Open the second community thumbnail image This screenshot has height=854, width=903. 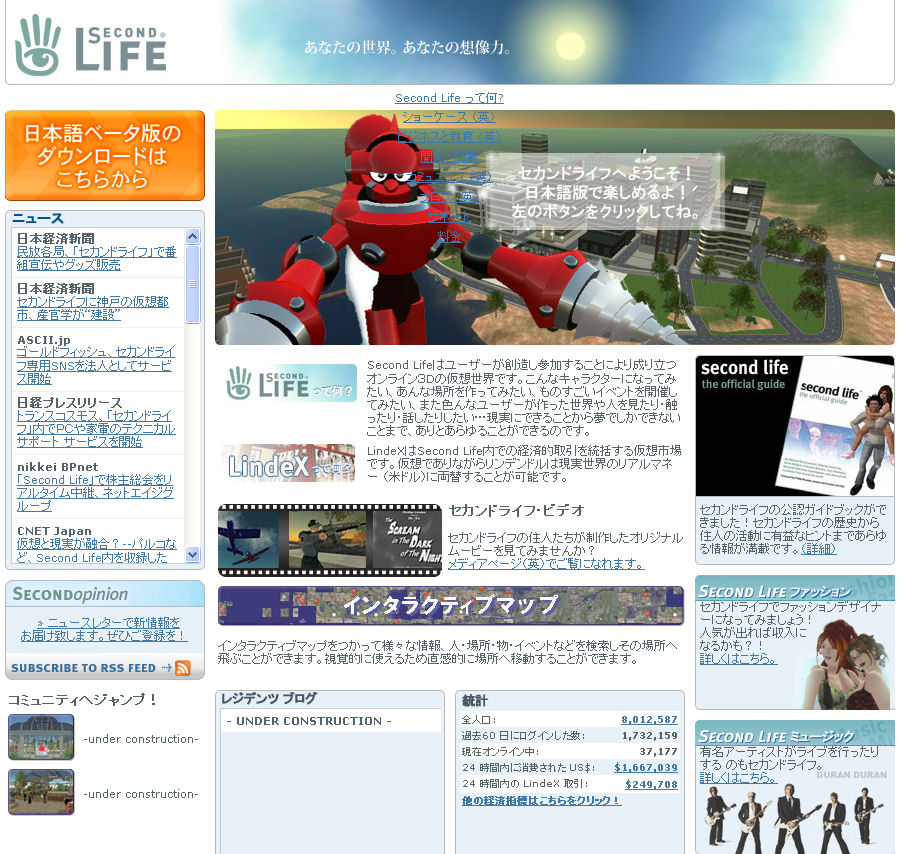pyautogui.click(x=41, y=792)
